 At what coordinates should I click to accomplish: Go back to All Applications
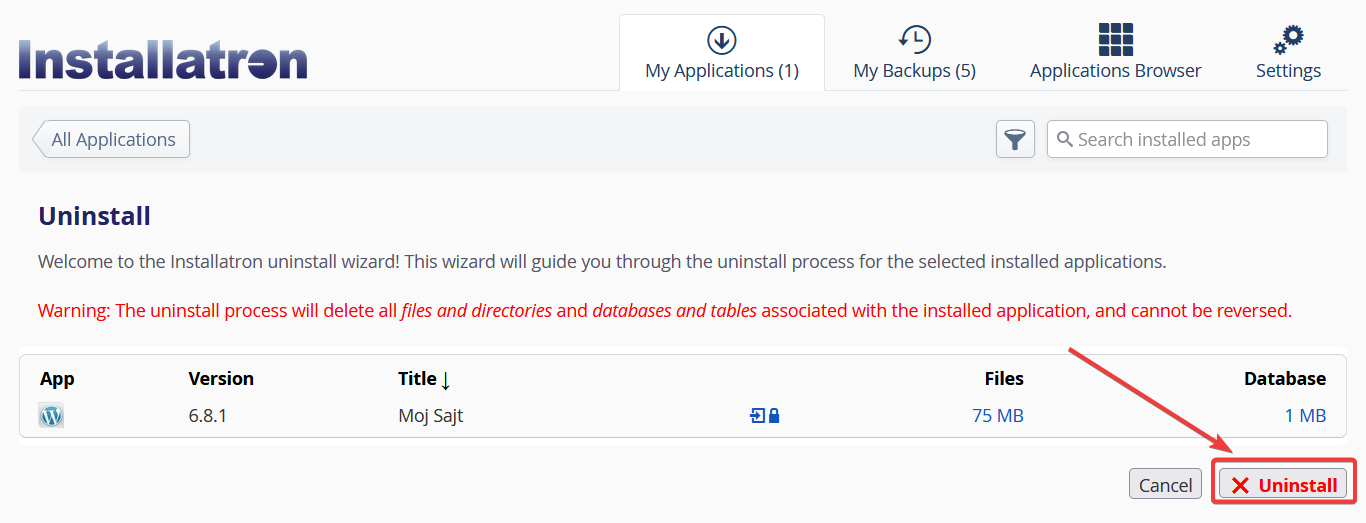point(111,139)
